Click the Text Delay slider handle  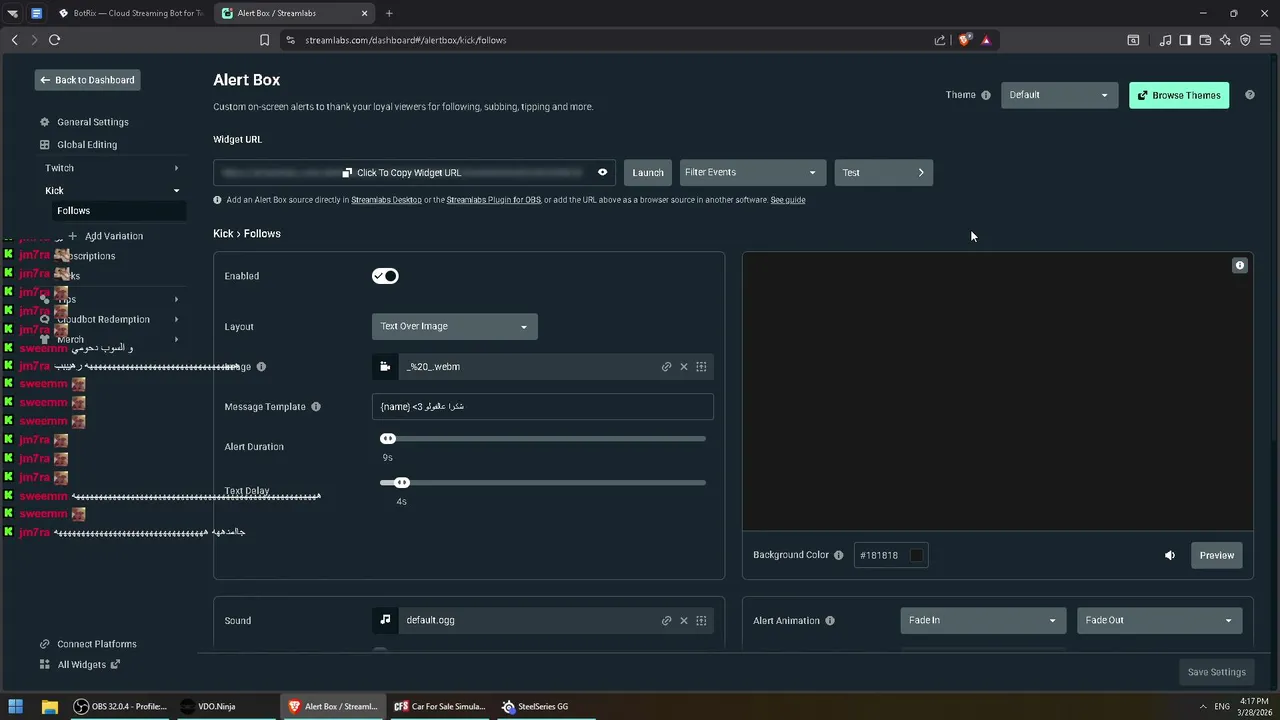coord(401,483)
